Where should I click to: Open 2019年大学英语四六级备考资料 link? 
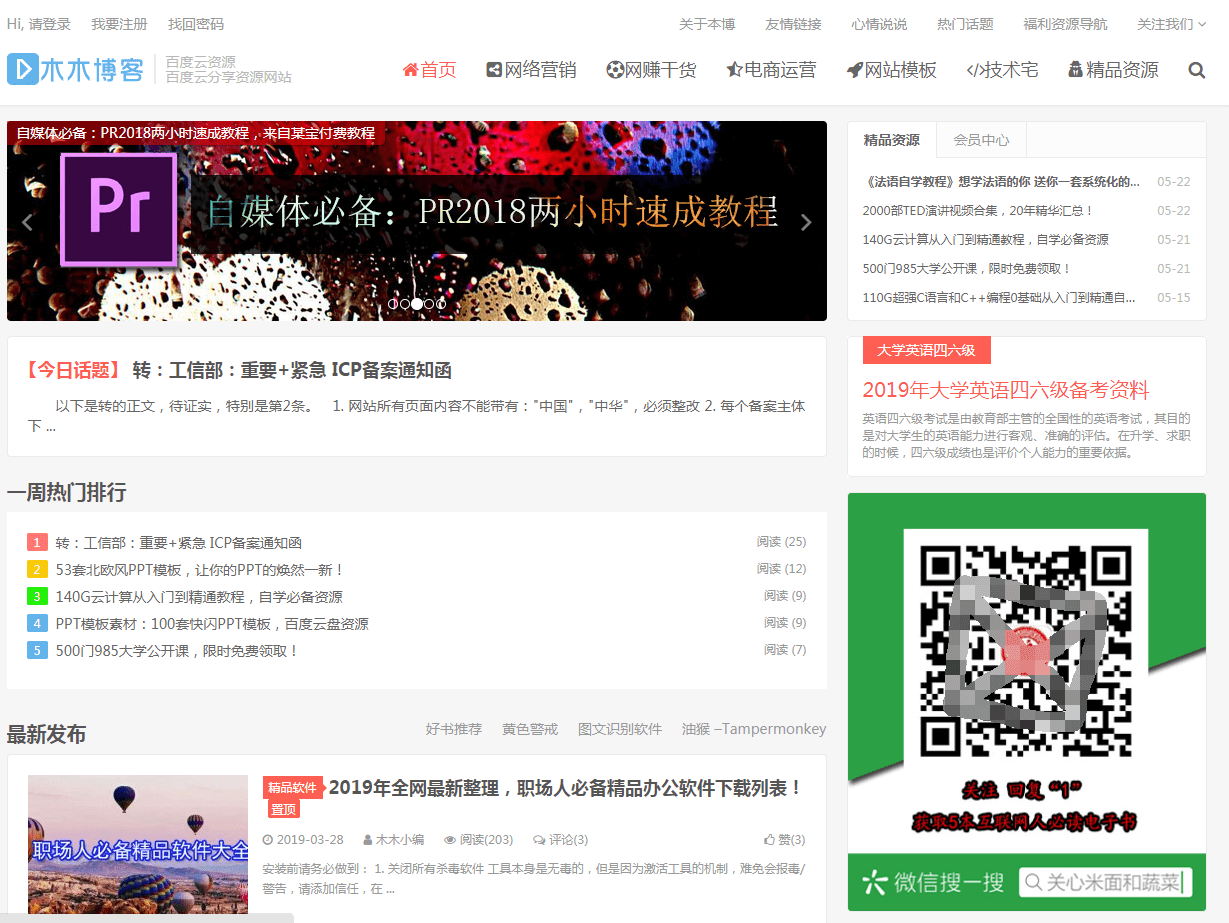point(1006,390)
